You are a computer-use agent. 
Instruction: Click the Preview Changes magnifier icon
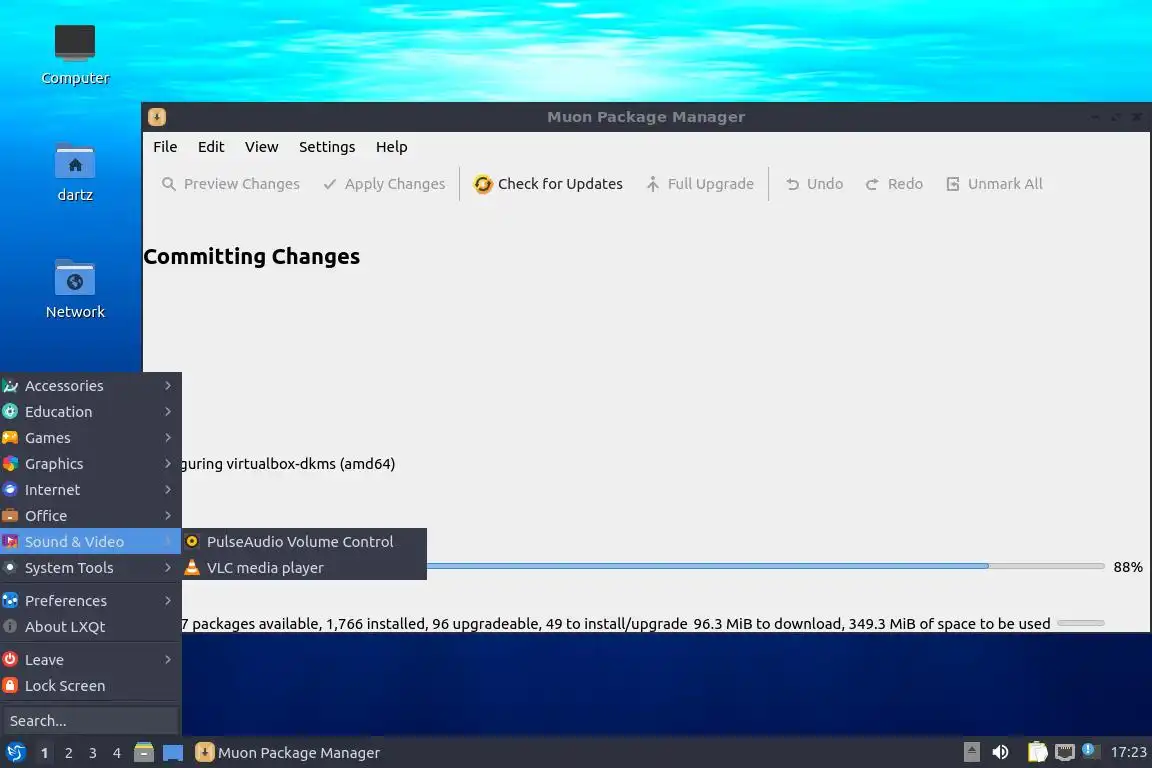169,184
